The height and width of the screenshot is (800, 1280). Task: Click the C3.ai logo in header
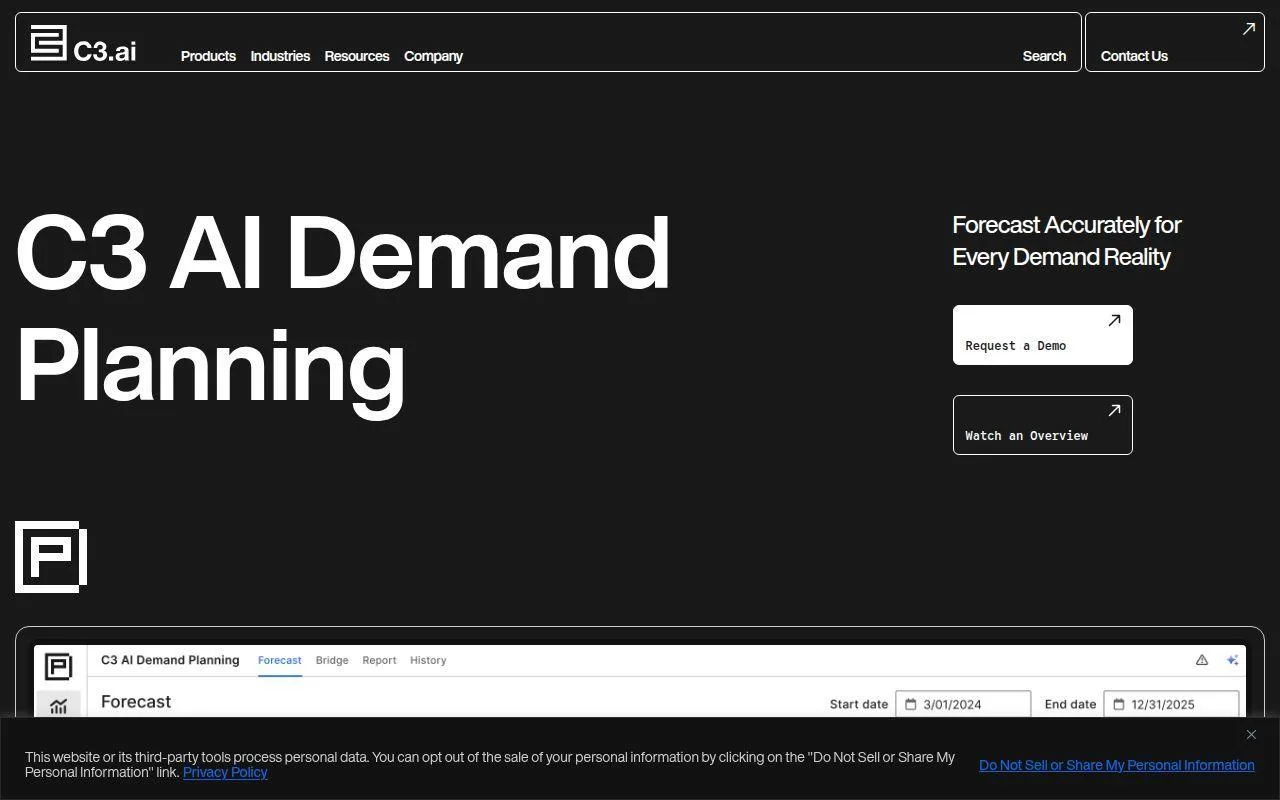coord(83,43)
